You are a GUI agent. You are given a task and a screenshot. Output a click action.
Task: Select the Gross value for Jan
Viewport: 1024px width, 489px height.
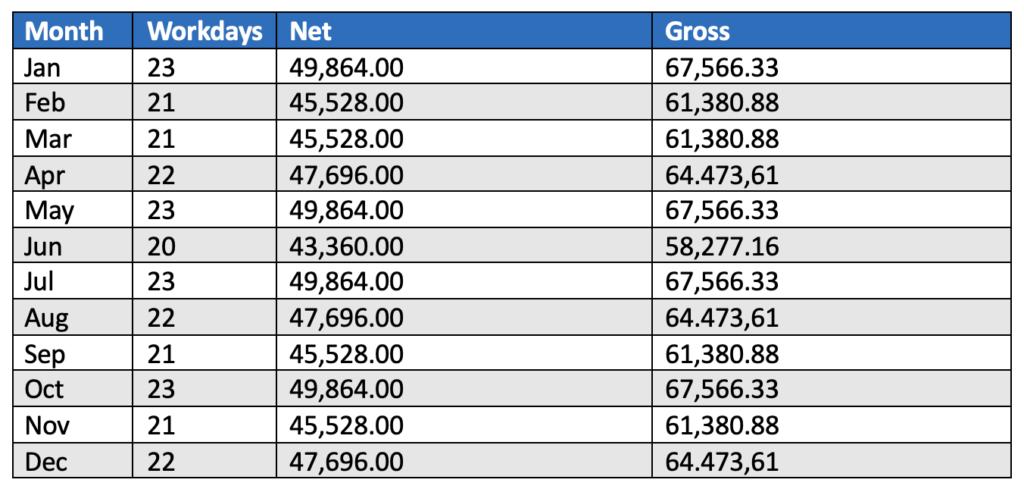click(x=722, y=67)
